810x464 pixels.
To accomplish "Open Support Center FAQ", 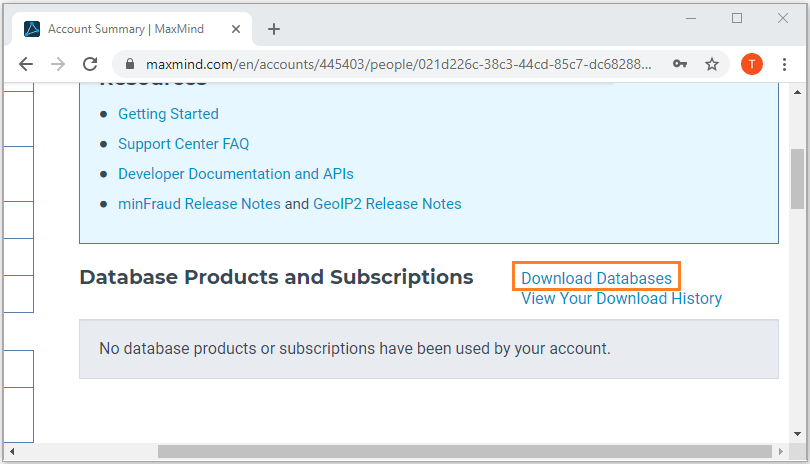I will pos(183,144).
